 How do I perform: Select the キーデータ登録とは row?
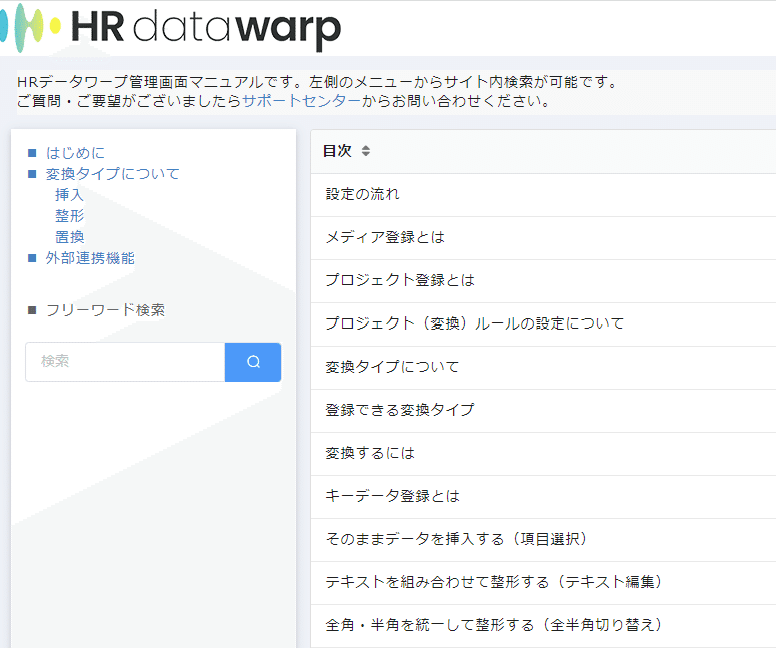click(x=543, y=497)
